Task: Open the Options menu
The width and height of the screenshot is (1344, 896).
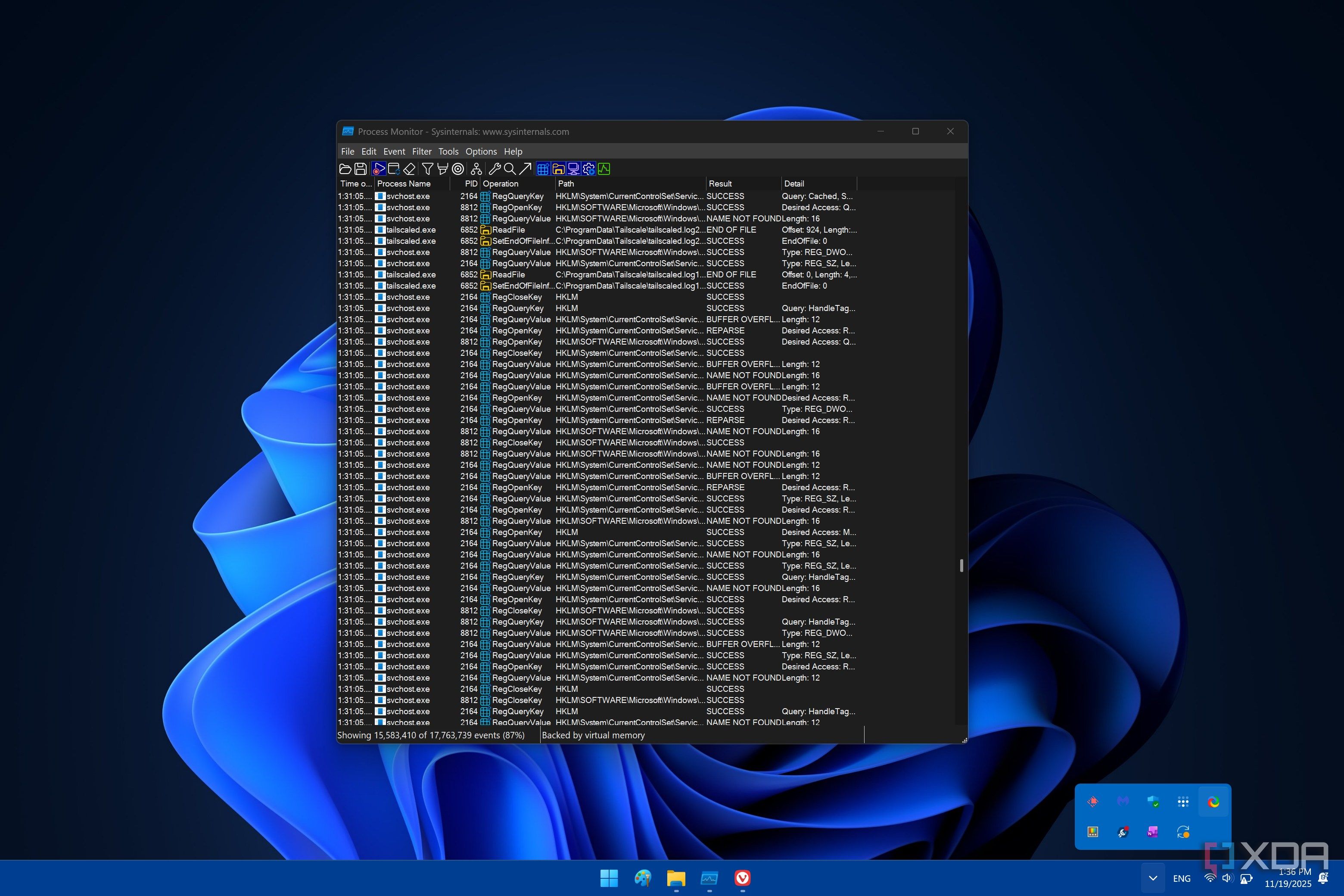Action: point(481,152)
